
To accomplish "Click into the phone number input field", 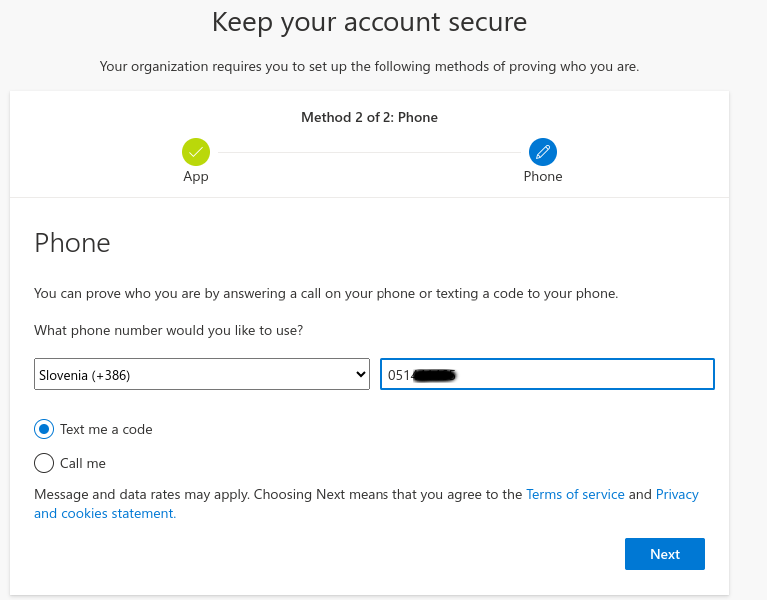I will pyautogui.click(x=547, y=374).
